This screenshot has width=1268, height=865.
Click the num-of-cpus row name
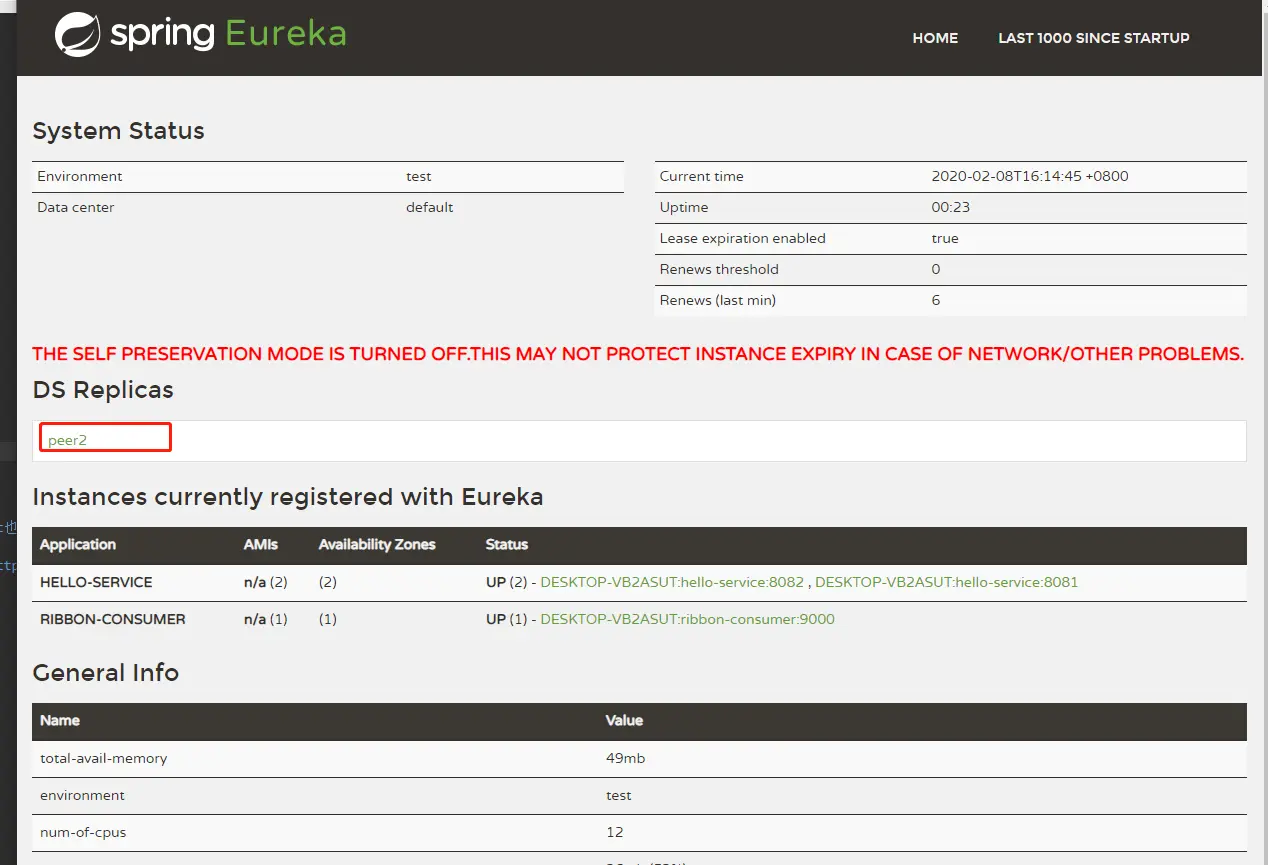click(x=83, y=832)
